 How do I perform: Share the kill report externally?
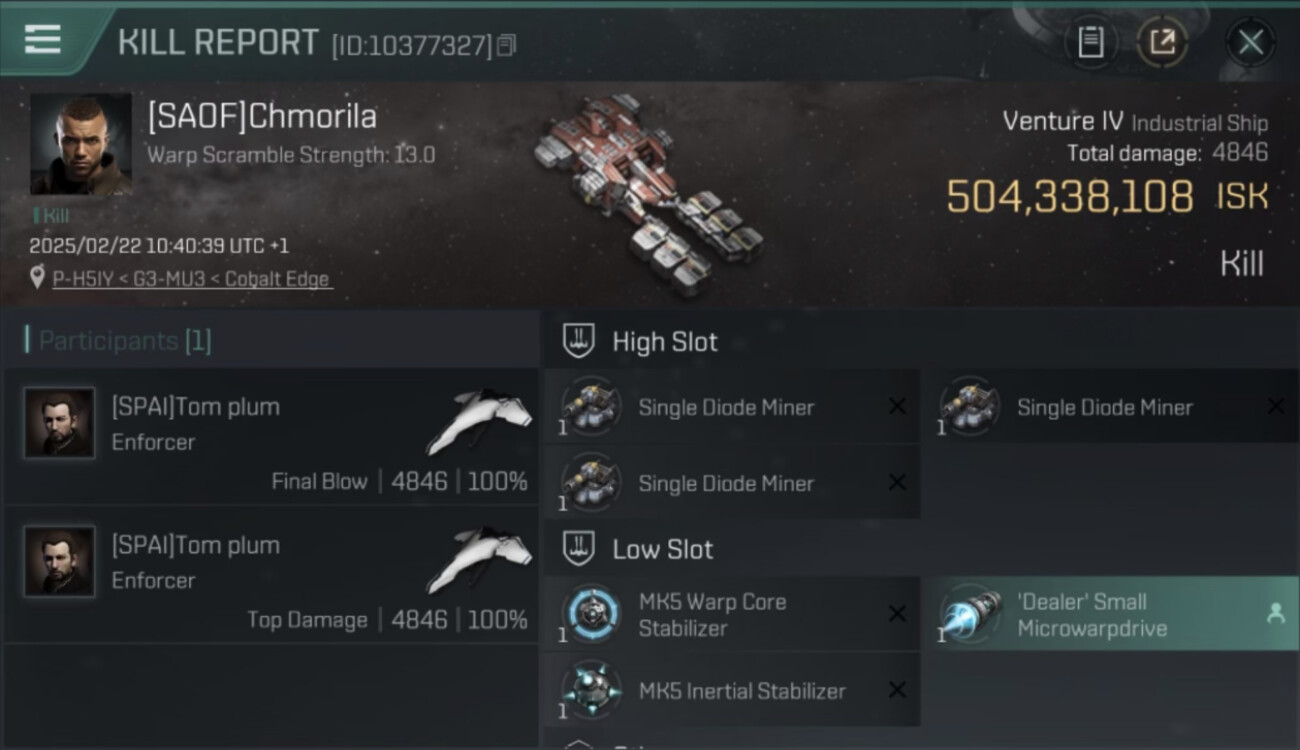coord(1162,42)
